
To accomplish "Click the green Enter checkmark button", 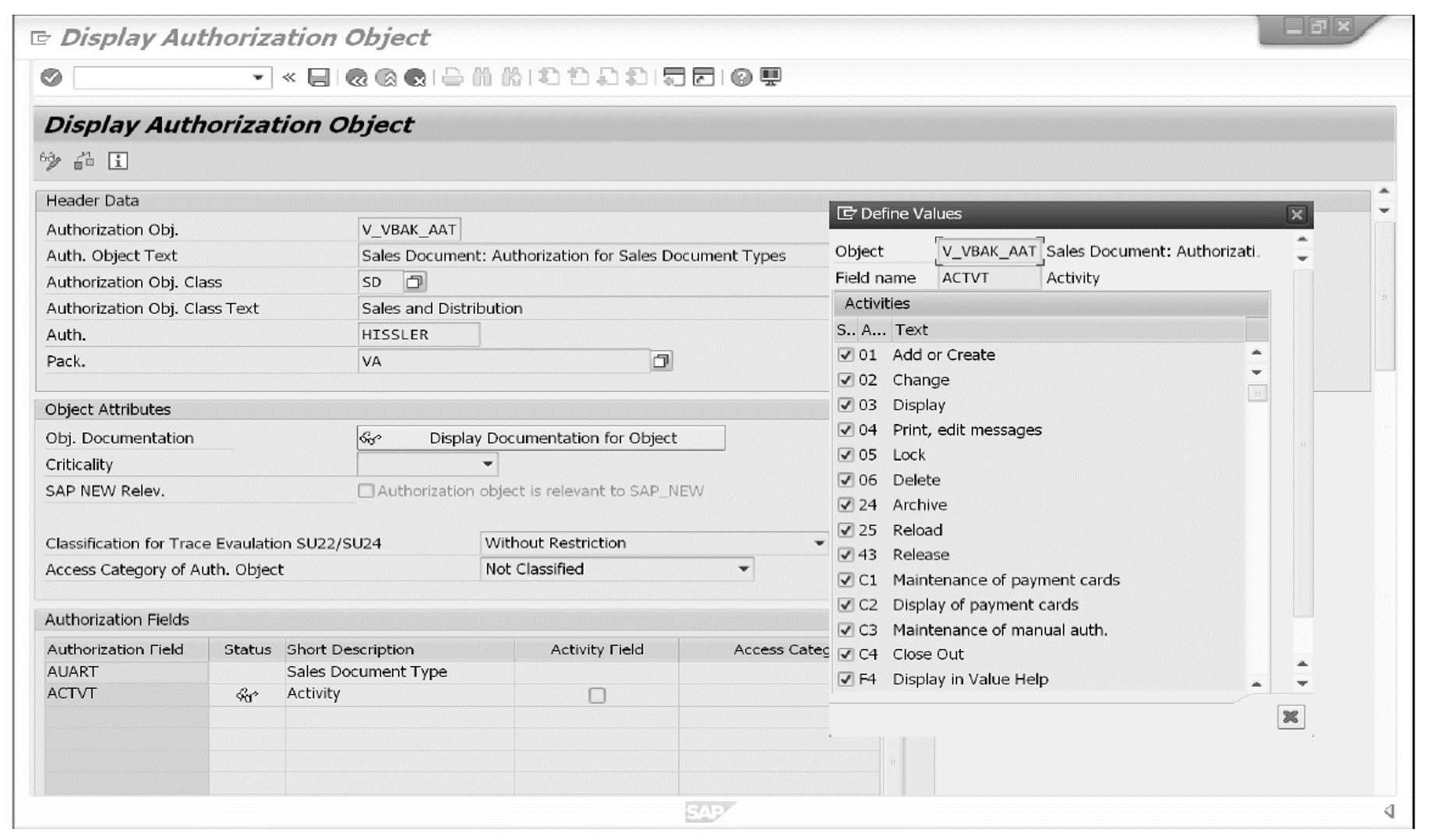I will 51,78.
